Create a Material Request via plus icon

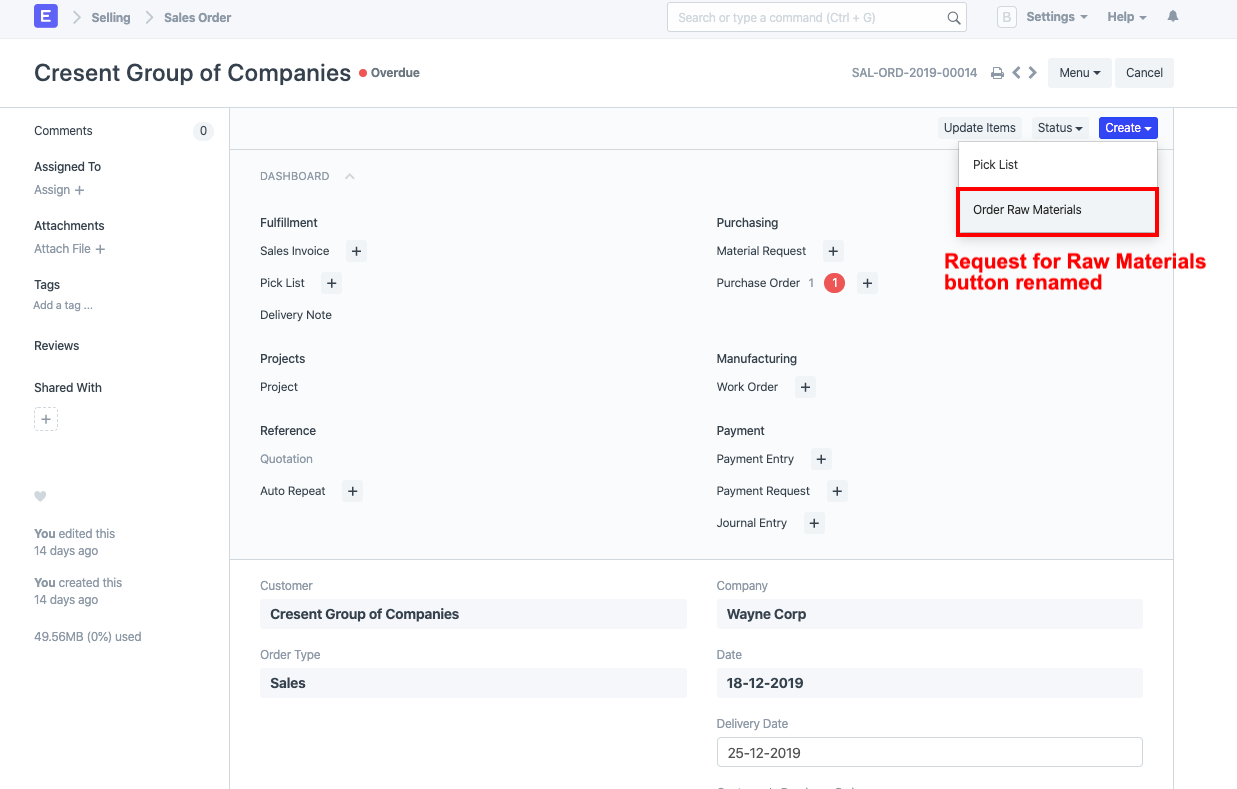tap(833, 251)
